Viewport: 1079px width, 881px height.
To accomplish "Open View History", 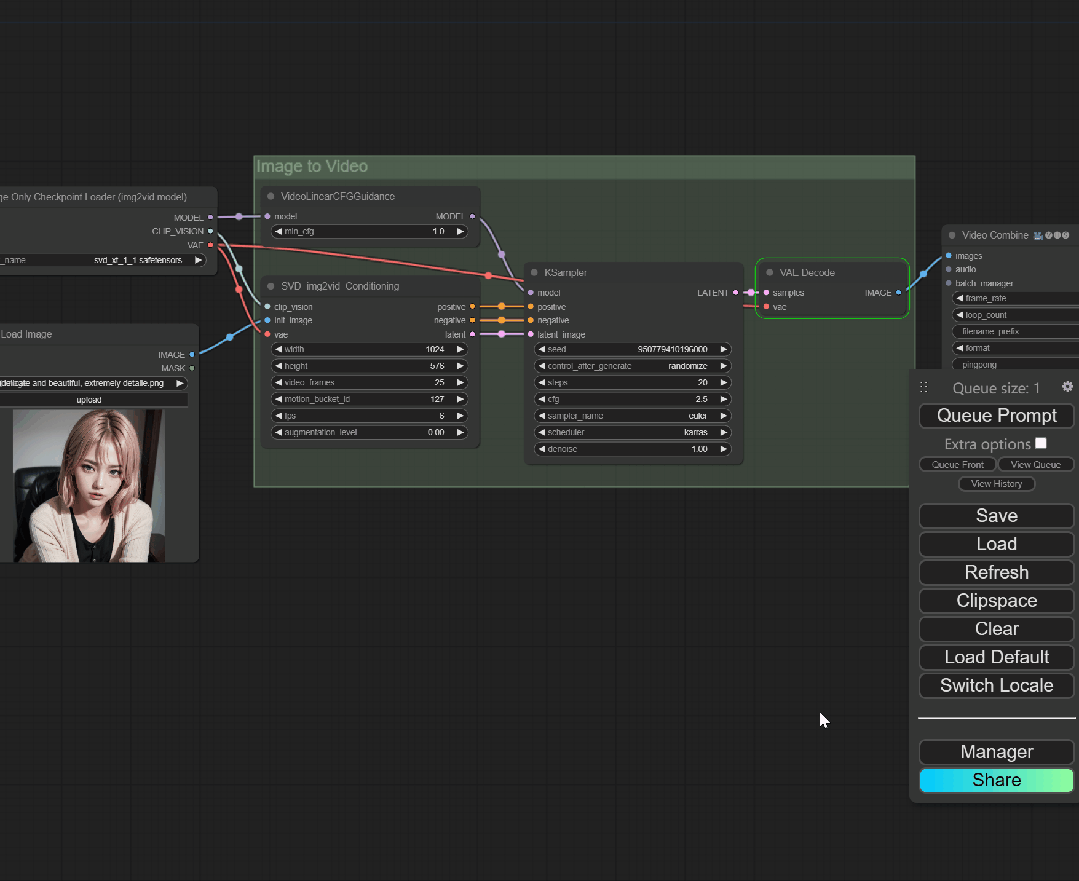I will click(996, 484).
